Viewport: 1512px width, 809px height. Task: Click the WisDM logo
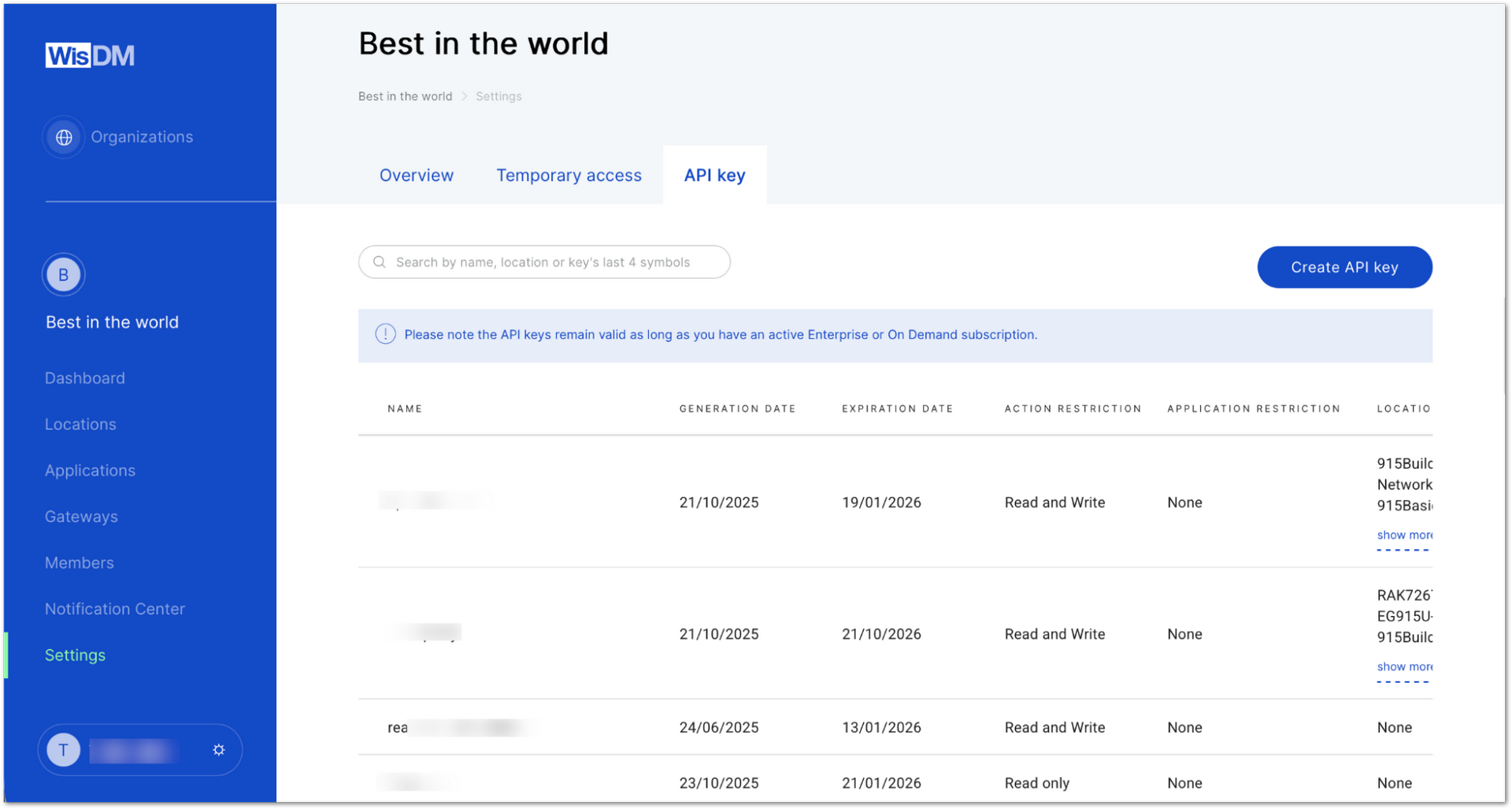coord(89,54)
